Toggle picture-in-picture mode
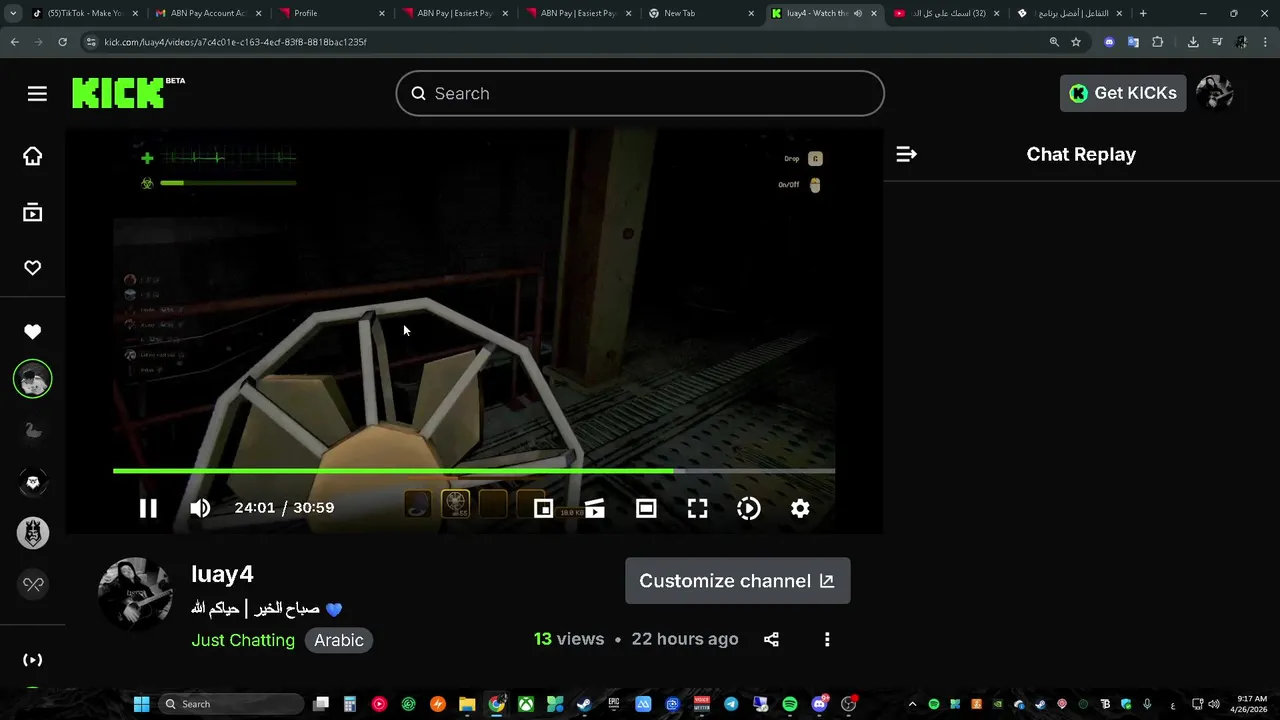Screen dimensions: 1280x720 [543, 508]
